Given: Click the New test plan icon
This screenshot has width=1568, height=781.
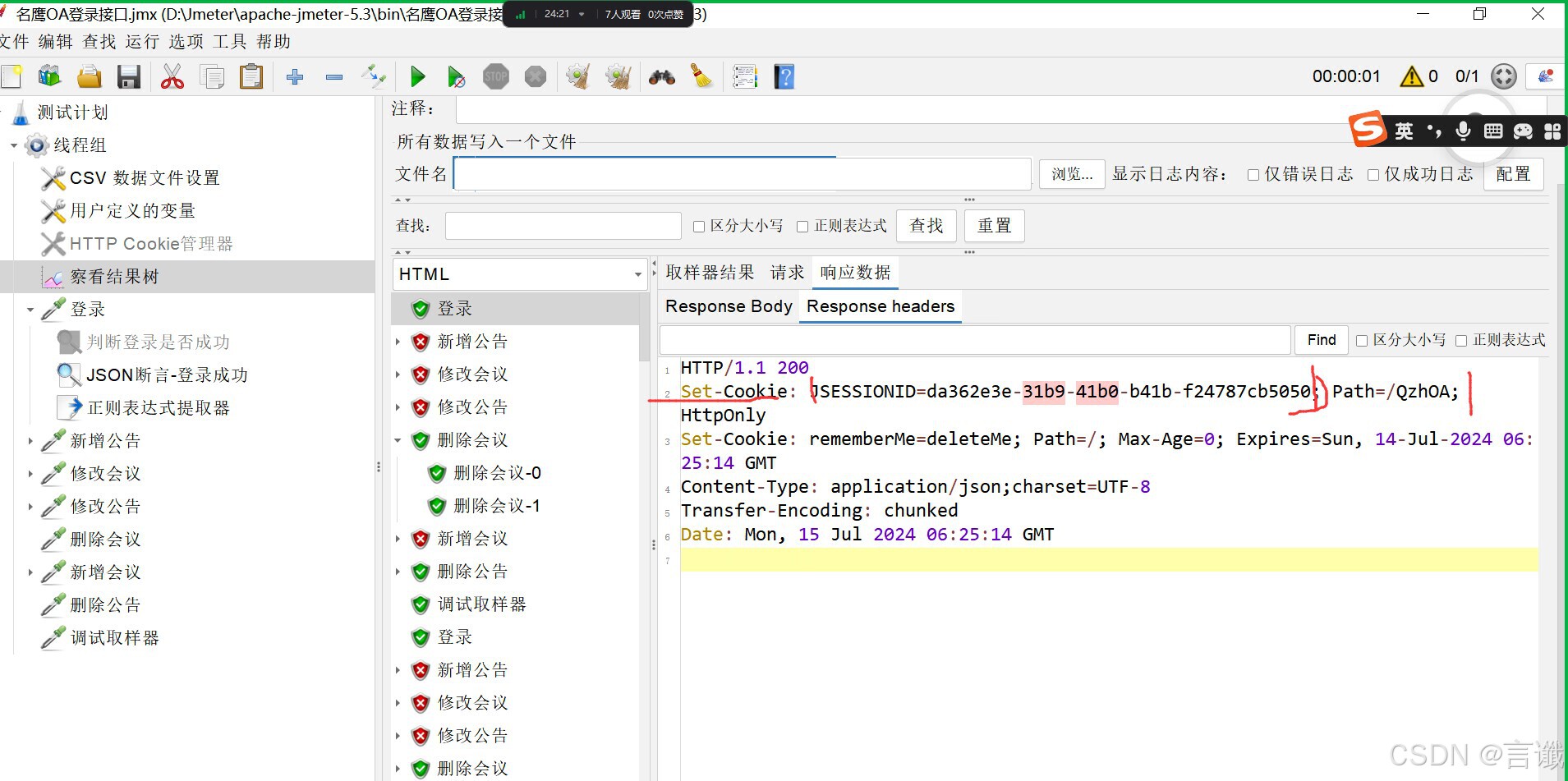Looking at the screenshot, I should [x=11, y=77].
